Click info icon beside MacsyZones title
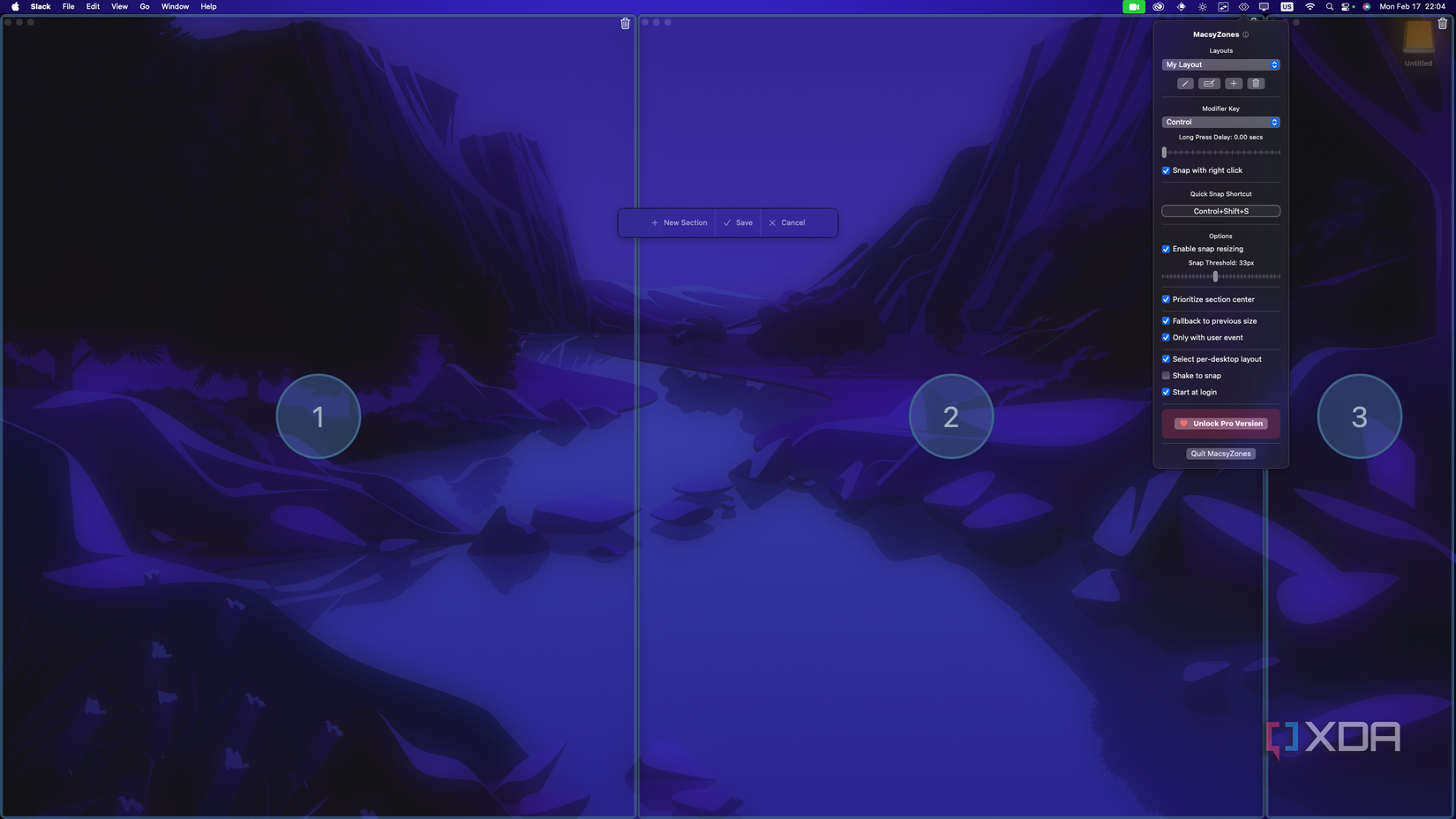This screenshot has height=819, width=1456. click(1246, 34)
